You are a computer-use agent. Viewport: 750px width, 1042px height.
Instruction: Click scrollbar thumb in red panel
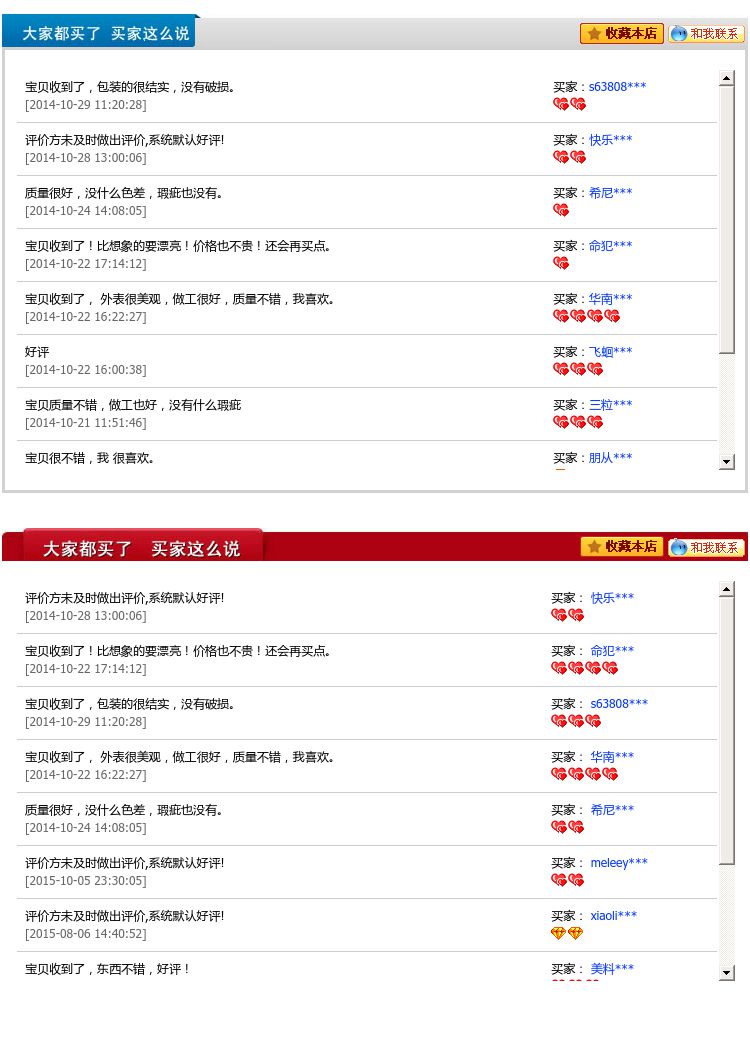click(727, 731)
